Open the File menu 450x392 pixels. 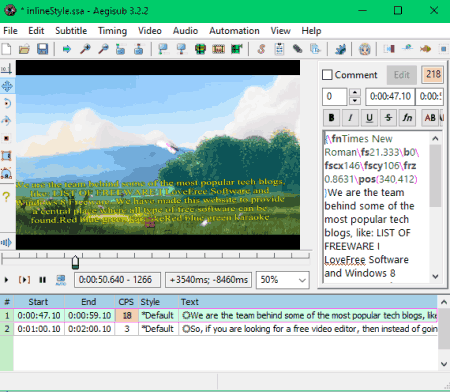tap(10, 31)
